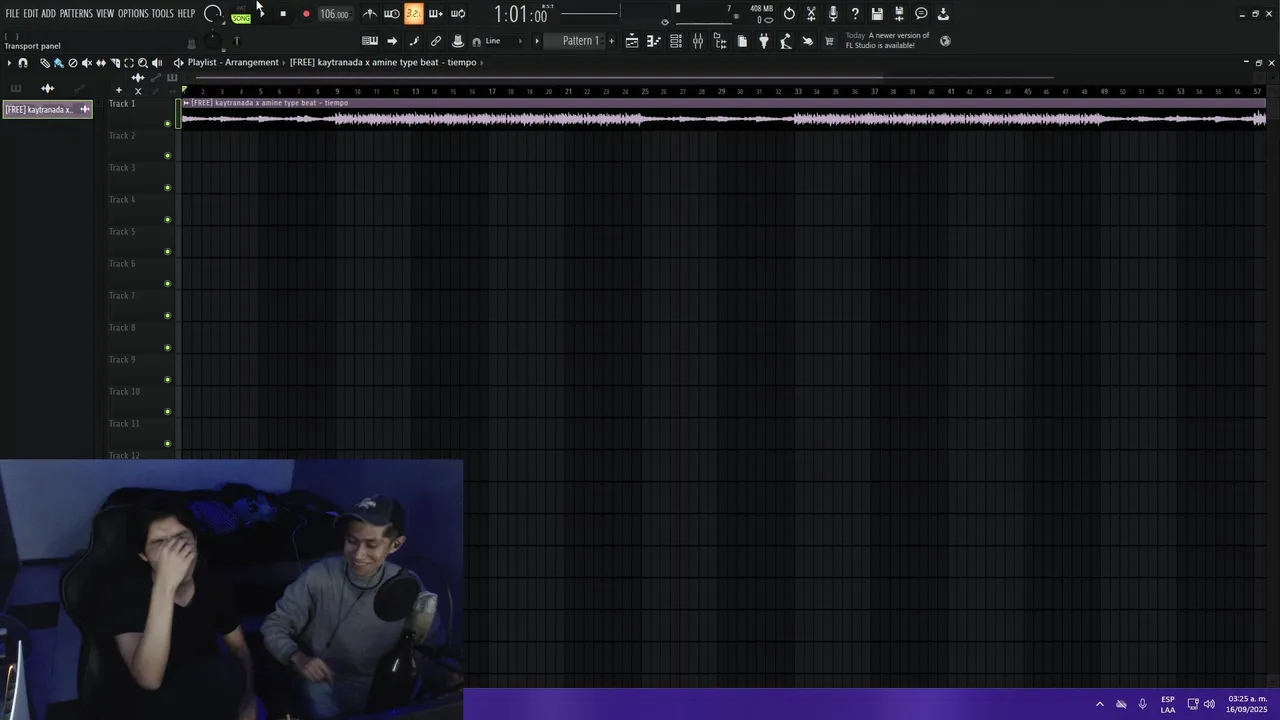
Task: Toggle loop recording icon
Action: (458, 14)
